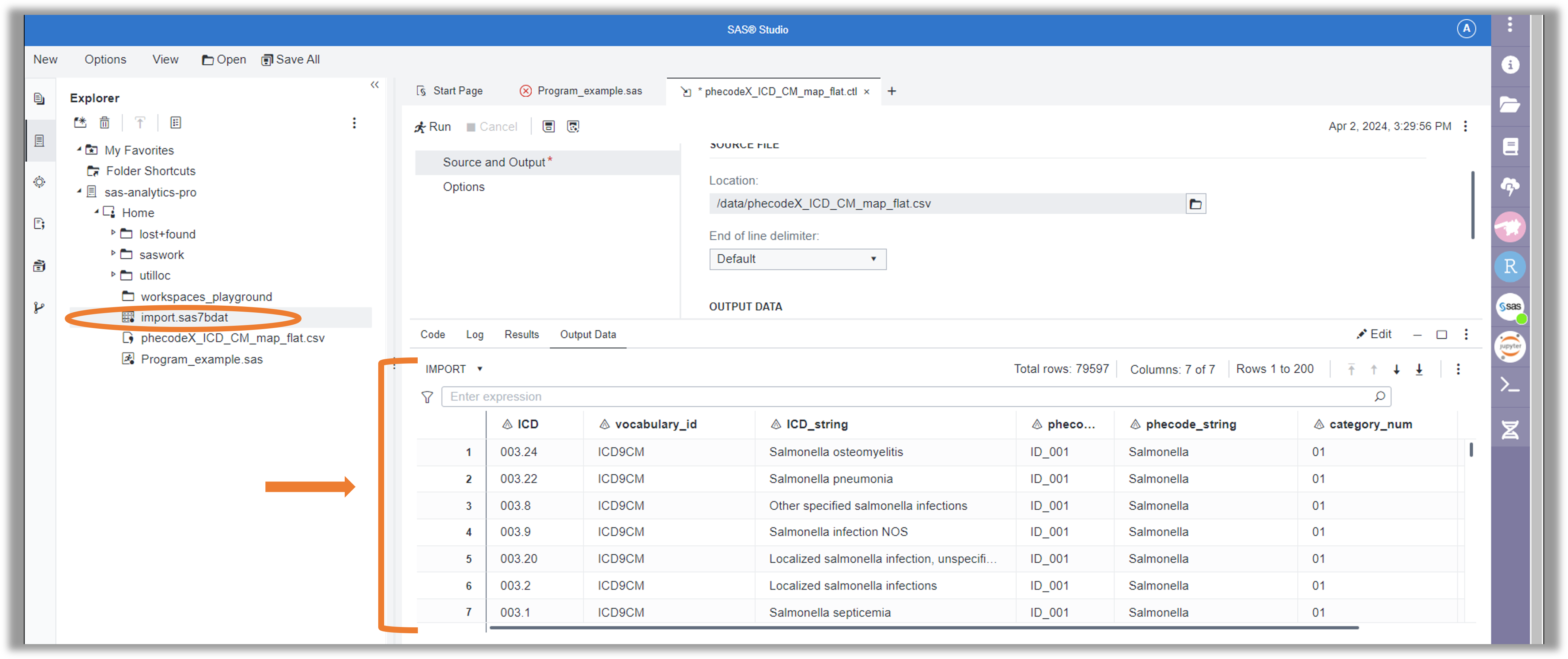1568x659 pixels.
Task: Open the View menu
Action: [165, 59]
